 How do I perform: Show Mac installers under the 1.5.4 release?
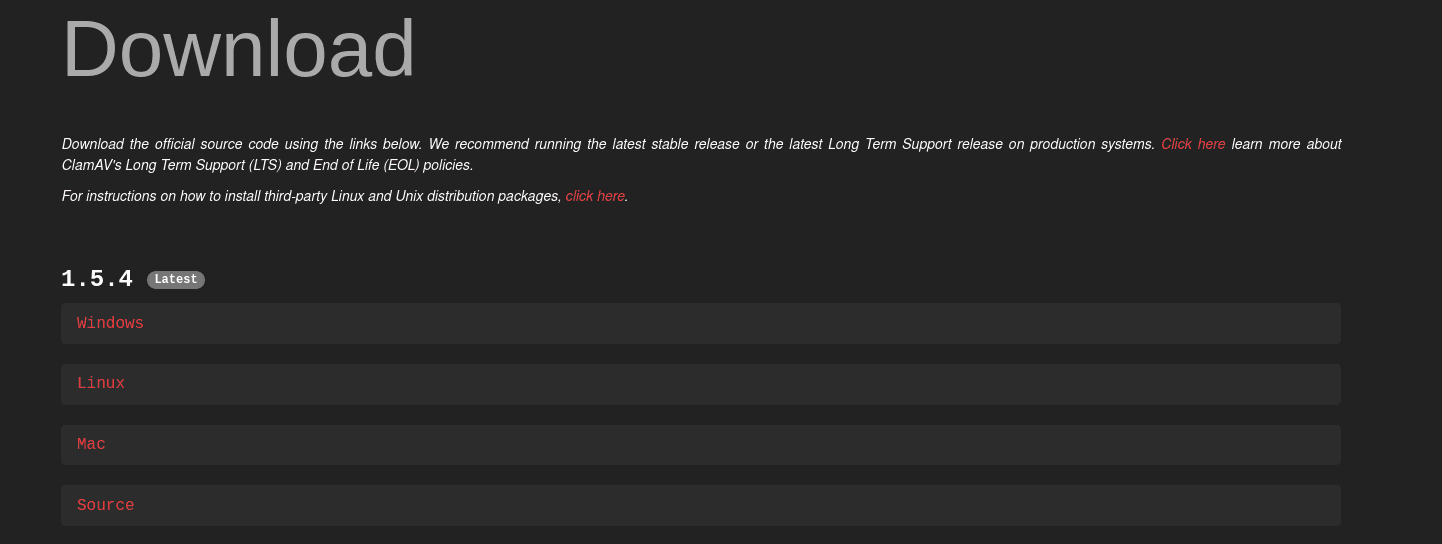[700, 445]
